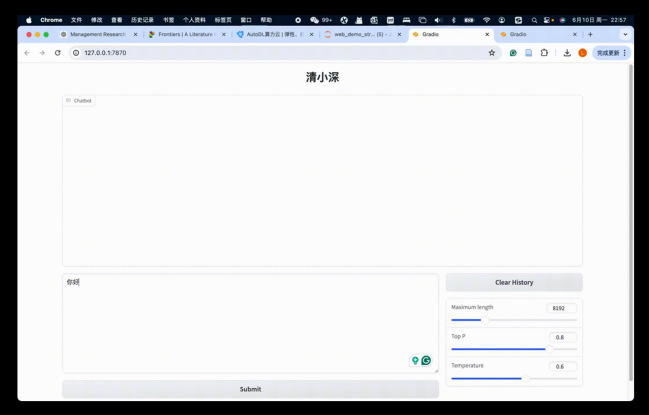Expand the tab search dropdown arrow
Viewport: 649px width, 415px height.
coord(625,34)
